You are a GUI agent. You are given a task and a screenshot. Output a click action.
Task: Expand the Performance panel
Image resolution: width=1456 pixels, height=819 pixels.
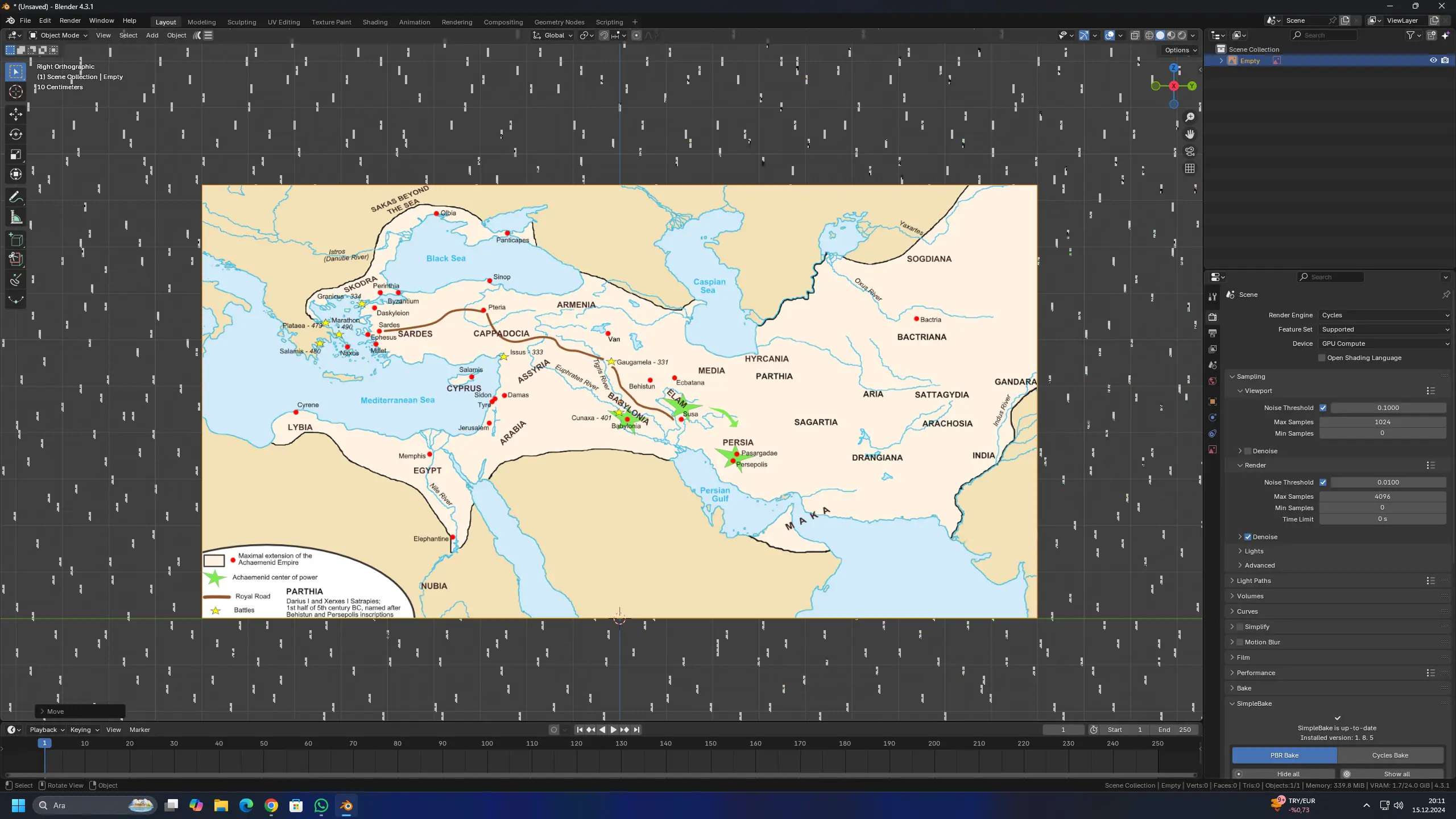coord(1256,673)
